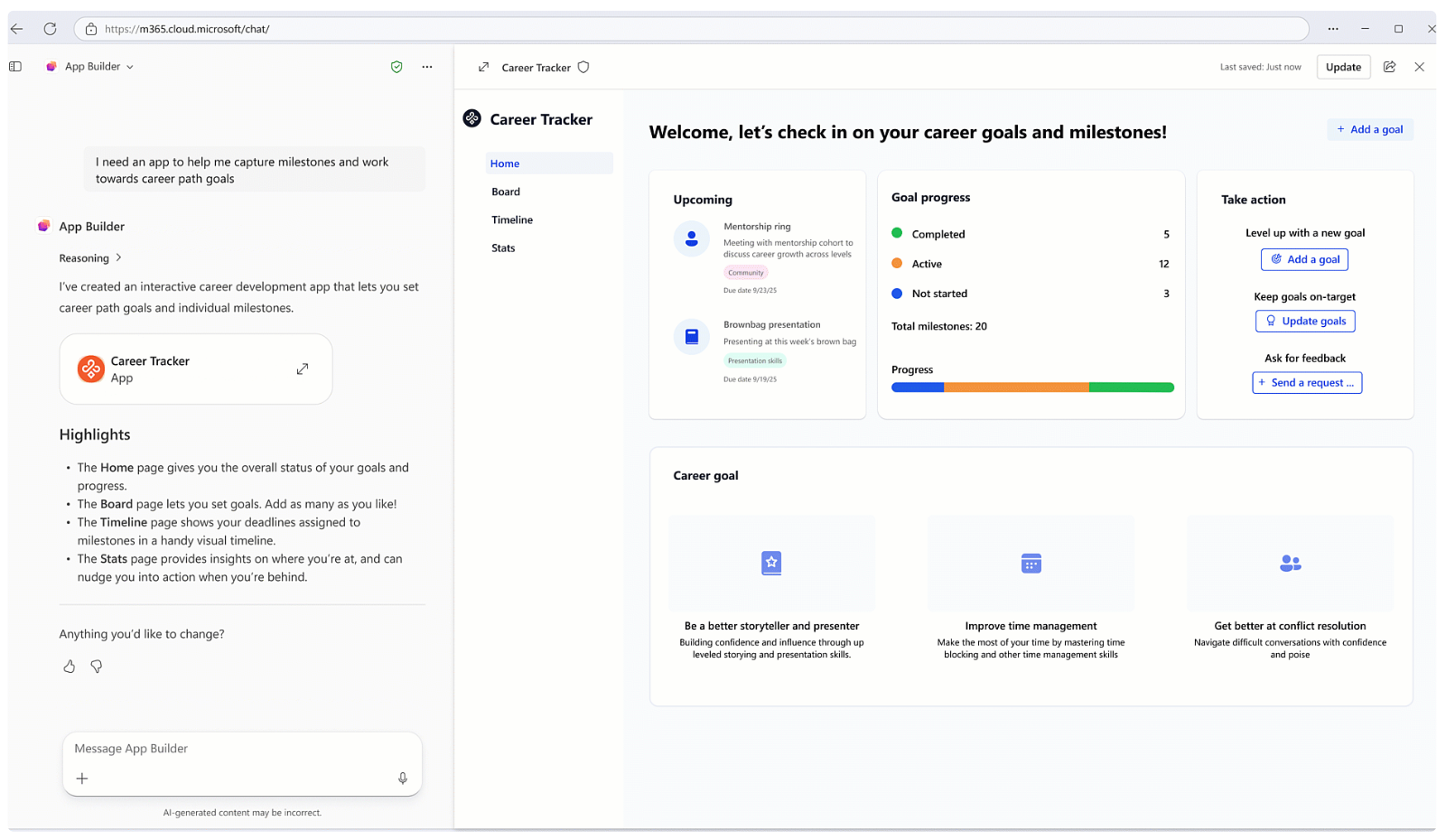
Task: Click the green shield security icon
Action: pos(396,66)
